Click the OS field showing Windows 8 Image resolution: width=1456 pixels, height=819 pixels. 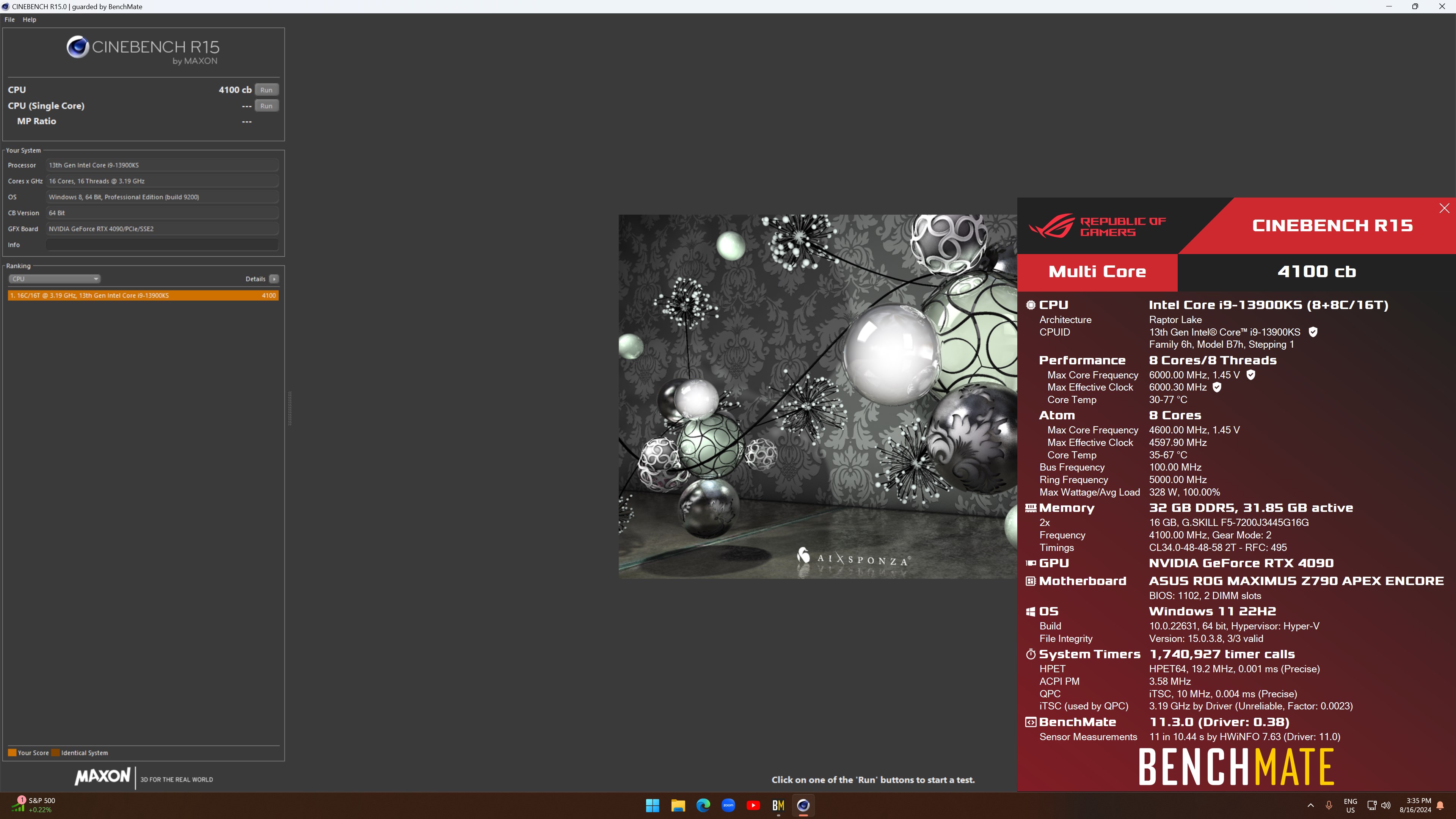[x=162, y=197]
